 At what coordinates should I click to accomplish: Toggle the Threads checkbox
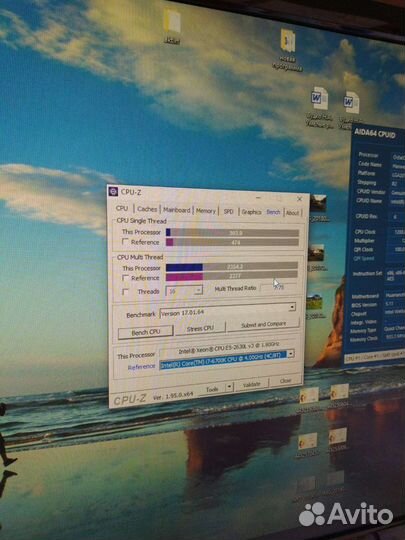click(126, 292)
